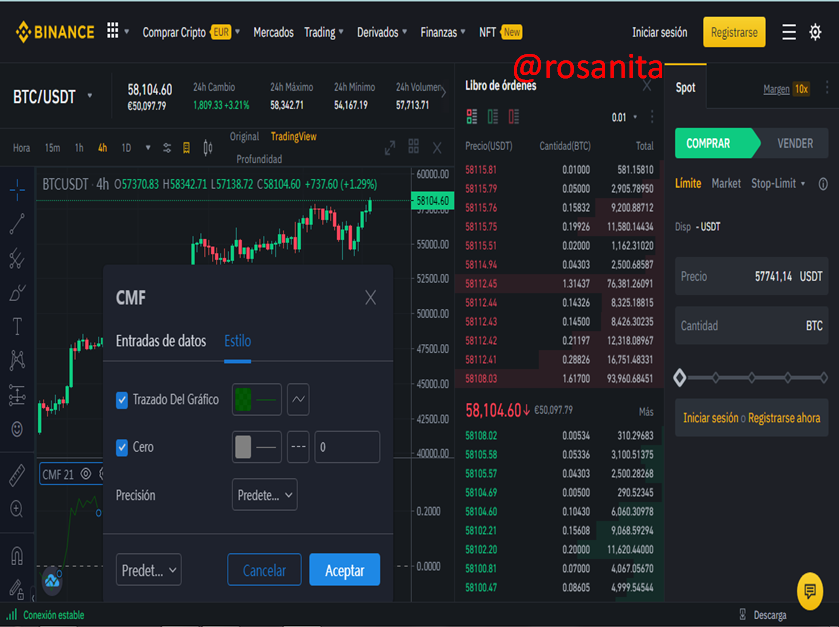Click the order amount slider handle
Image resolution: width=839 pixels, height=627 pixels.
pyautogui.click(x=680, y=377)
